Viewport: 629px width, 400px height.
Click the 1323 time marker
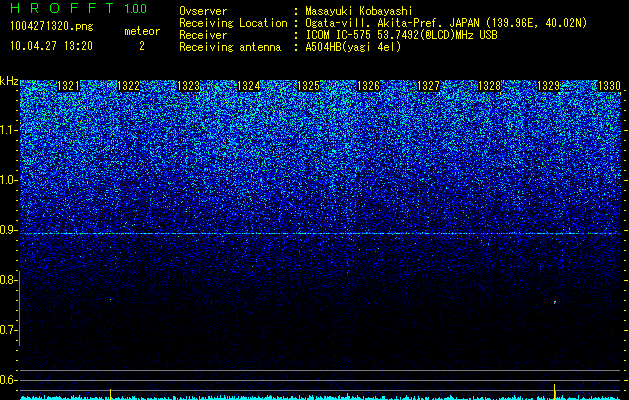tap(189, 86)
